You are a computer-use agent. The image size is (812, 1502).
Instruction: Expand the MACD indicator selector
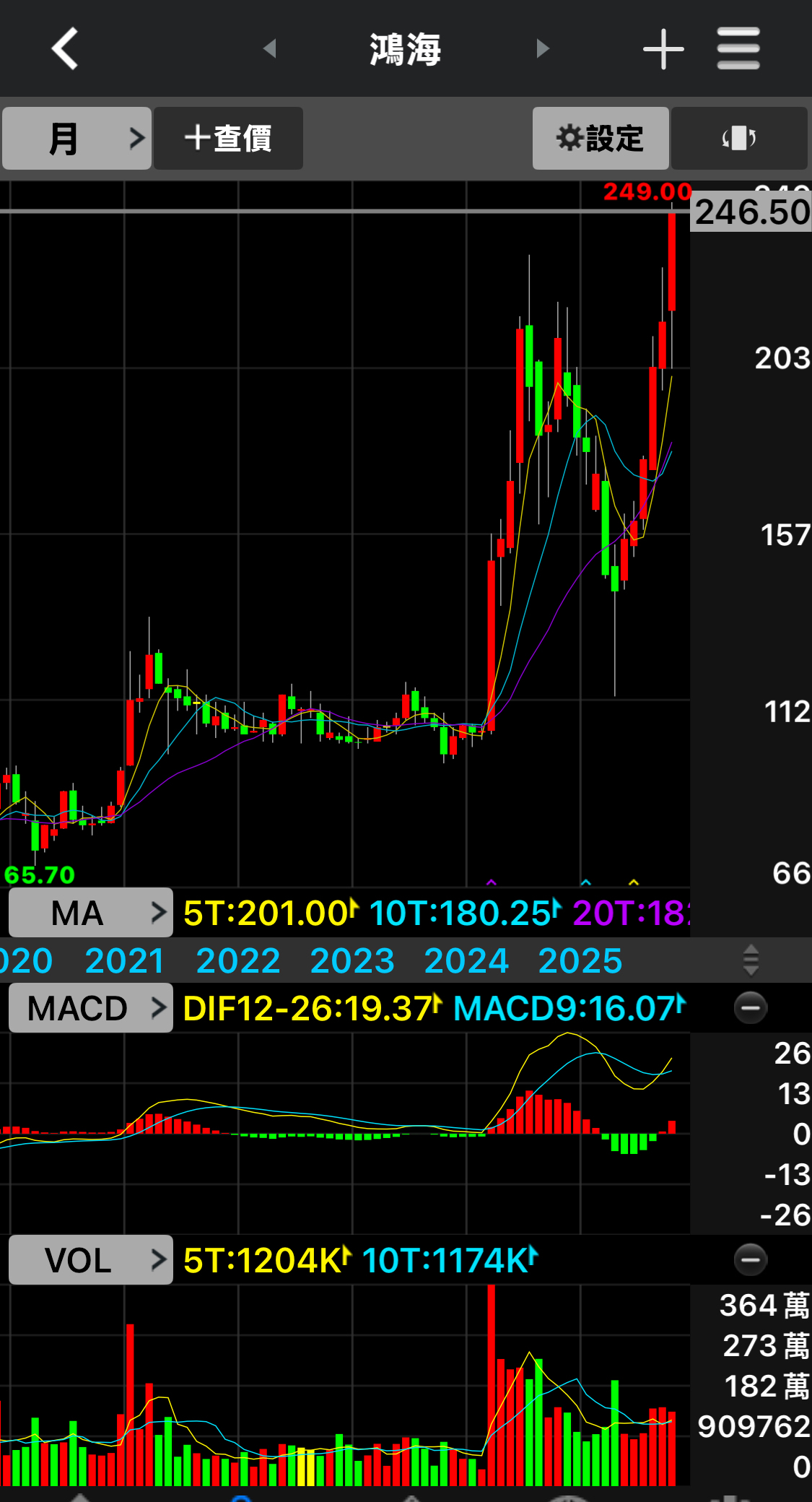point(91,1008)
